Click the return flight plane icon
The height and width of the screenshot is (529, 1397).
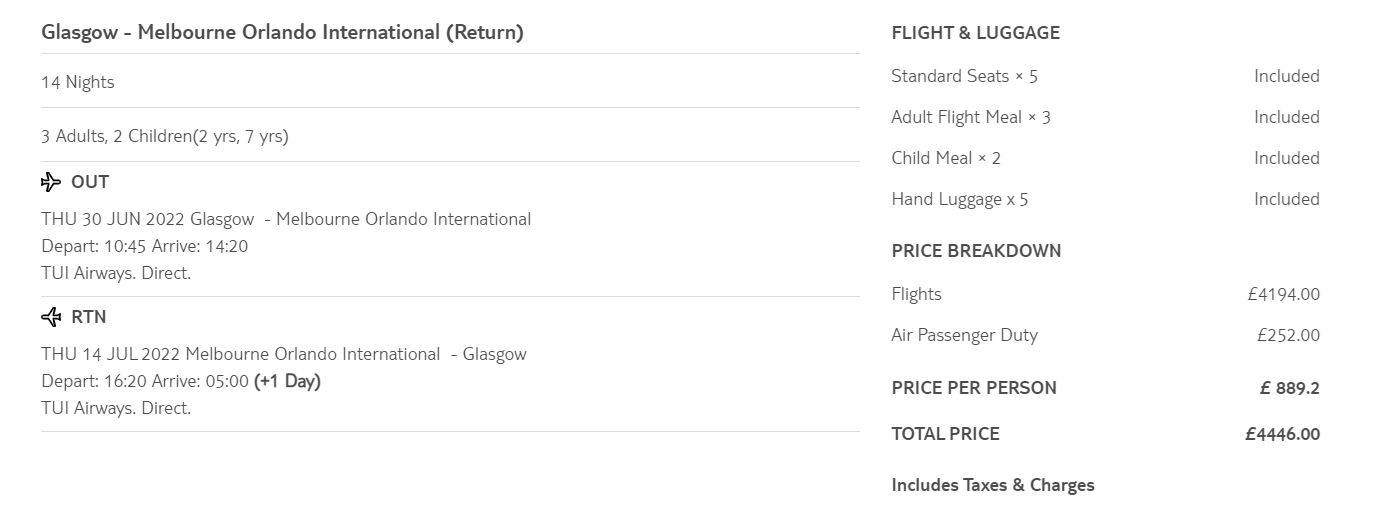[x=51, y=317]
